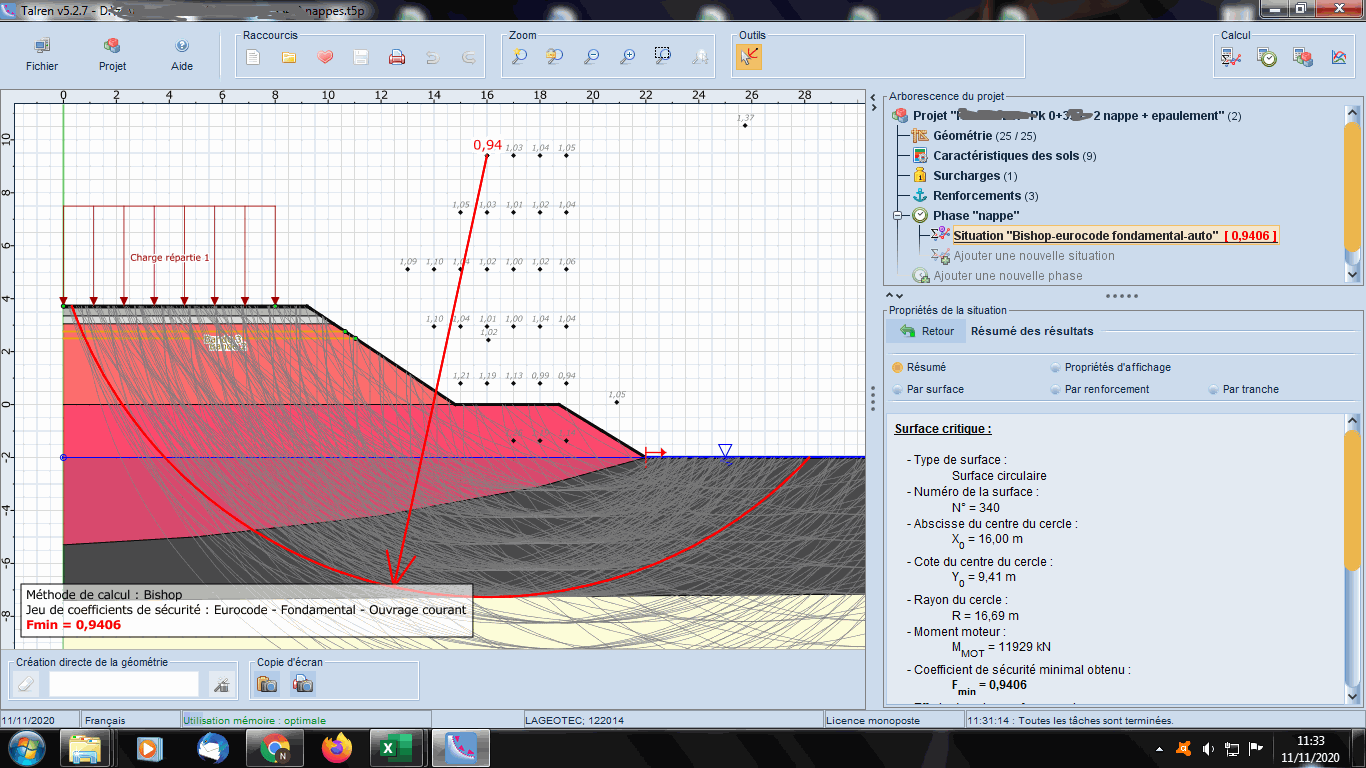Click the results summary scroll down arrow

point(1353,697)
